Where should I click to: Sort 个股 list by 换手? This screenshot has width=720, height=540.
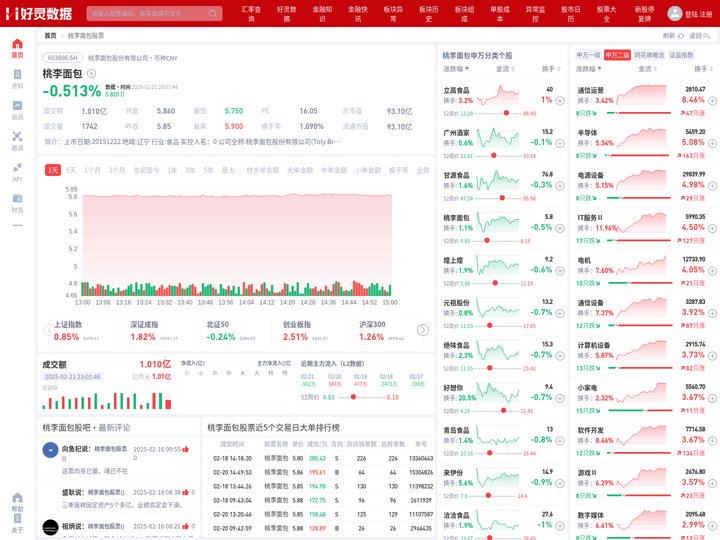[x=551, y=69]
